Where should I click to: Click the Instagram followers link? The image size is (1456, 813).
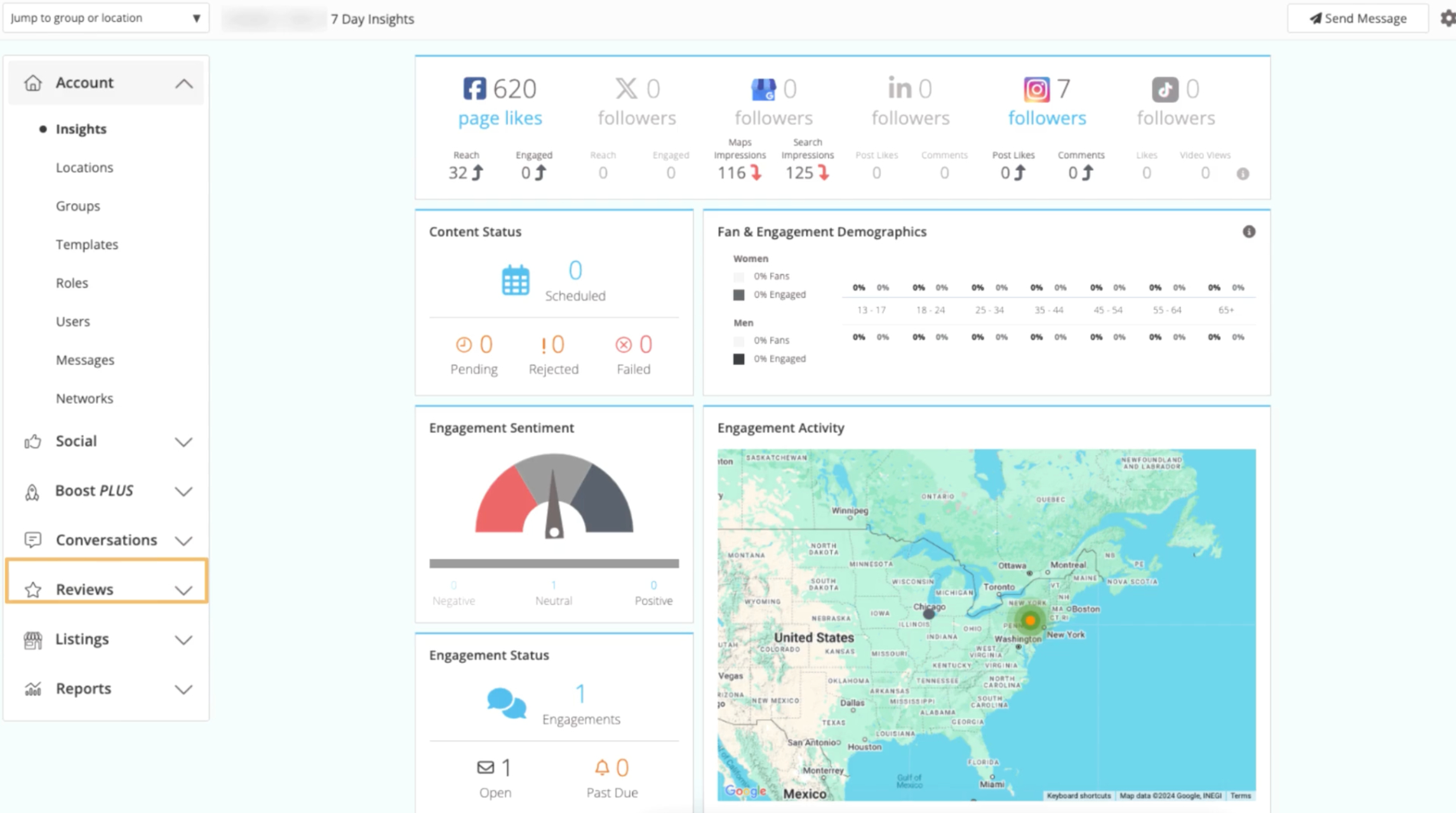[x=1047, y=118]
